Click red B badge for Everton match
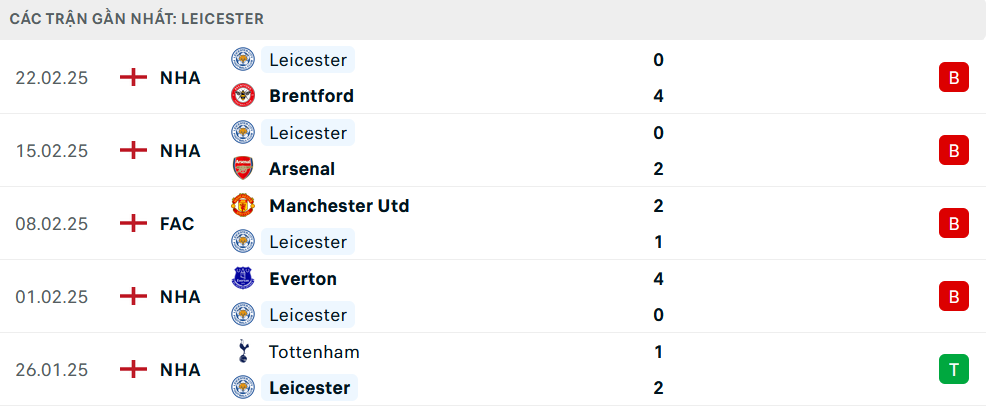This screenshot has width=987, height=407. click(953, 297)
